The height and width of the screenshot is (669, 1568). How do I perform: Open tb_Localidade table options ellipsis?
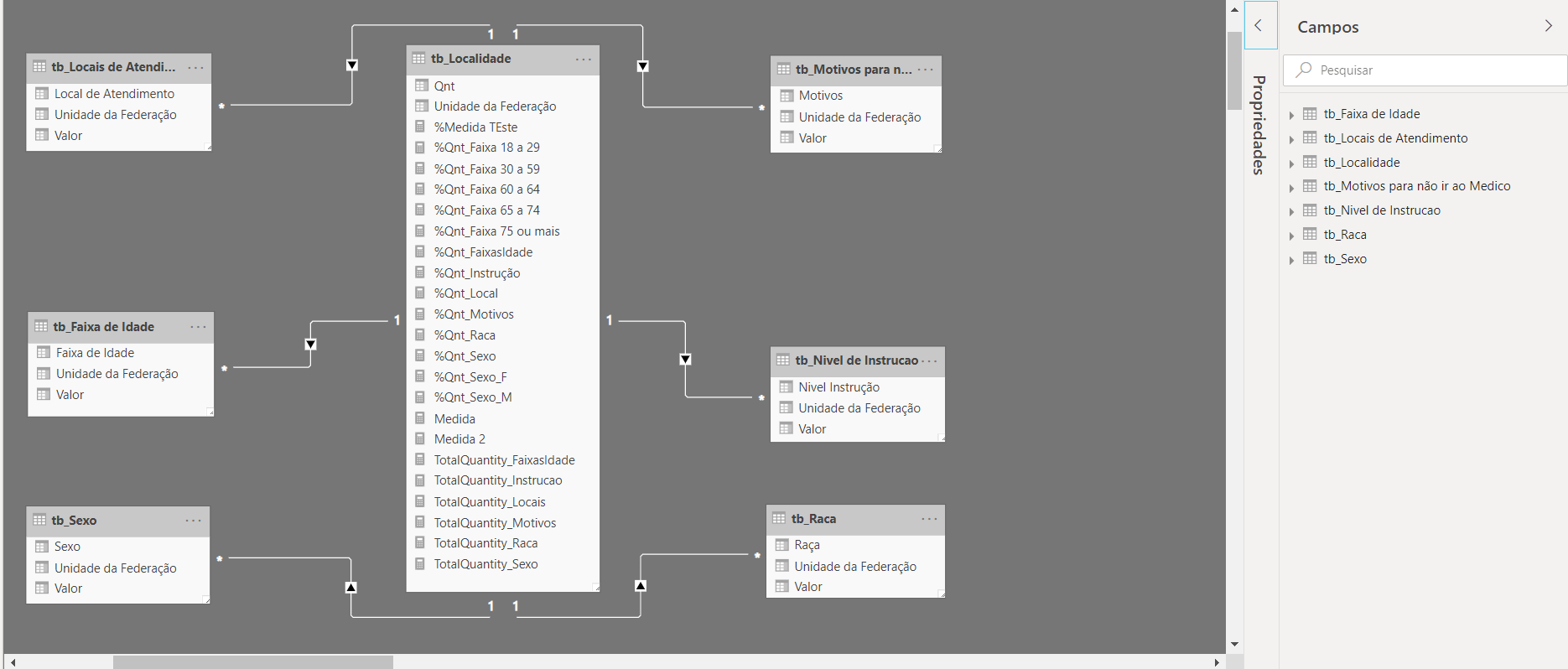point(584,60)
